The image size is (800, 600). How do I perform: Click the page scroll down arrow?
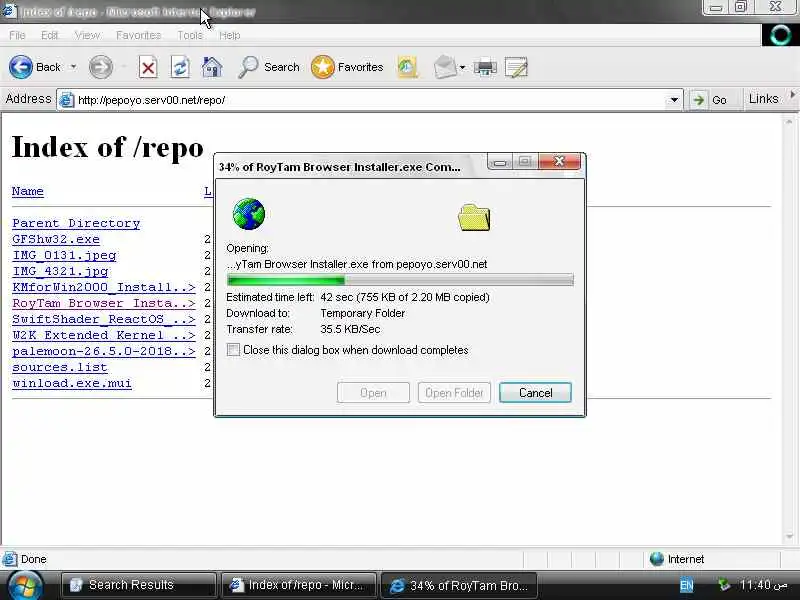pos(789,536)
